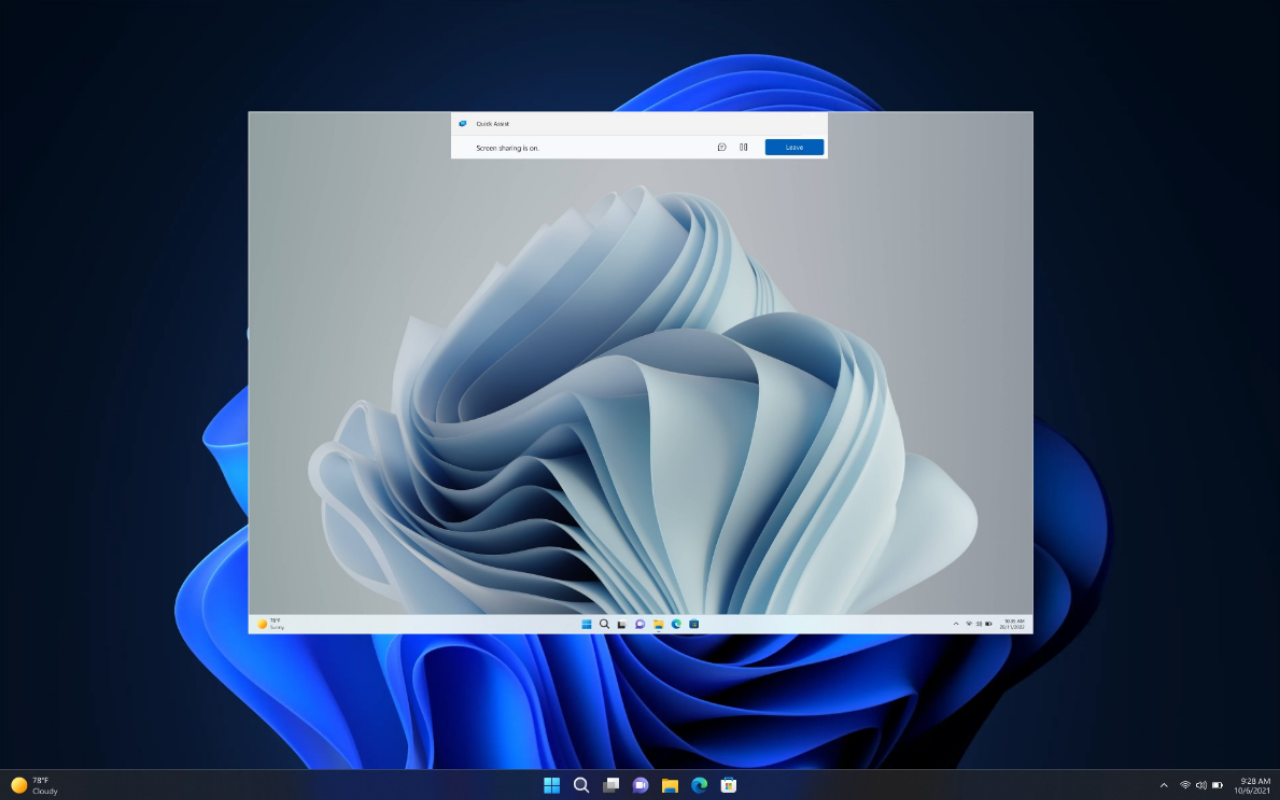Open Teams Chat on local taskbar
The image size is (1280, 800).
(x=640, y=785)
